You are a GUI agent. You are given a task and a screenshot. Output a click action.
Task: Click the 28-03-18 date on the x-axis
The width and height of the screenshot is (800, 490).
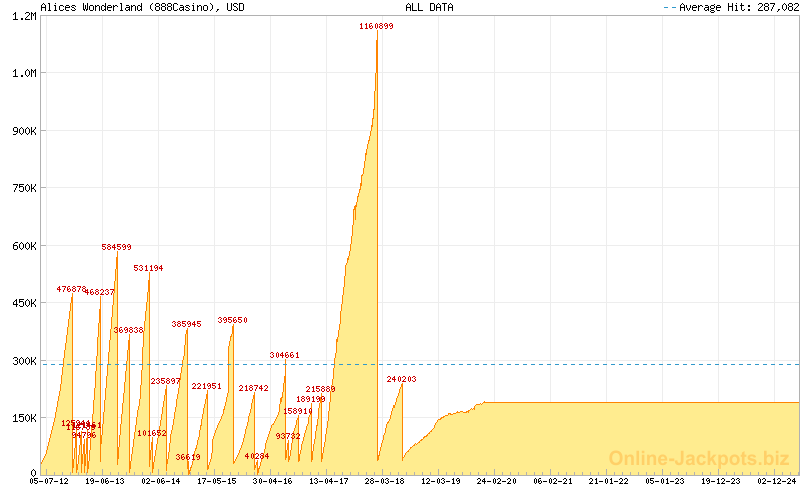[385, 481]
